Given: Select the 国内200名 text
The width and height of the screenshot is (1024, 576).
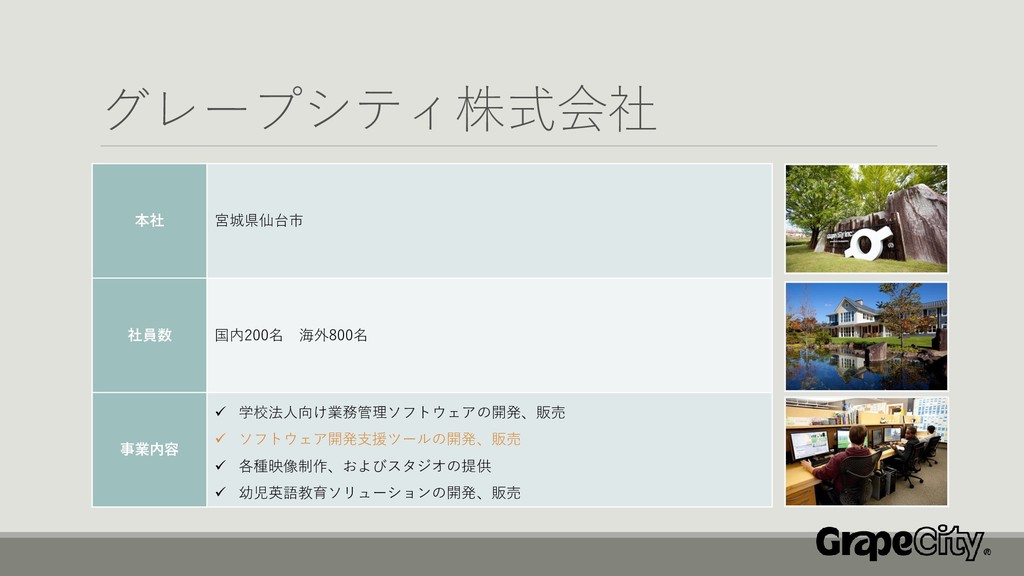Looking at the screenshot, I should coord(249,335).
